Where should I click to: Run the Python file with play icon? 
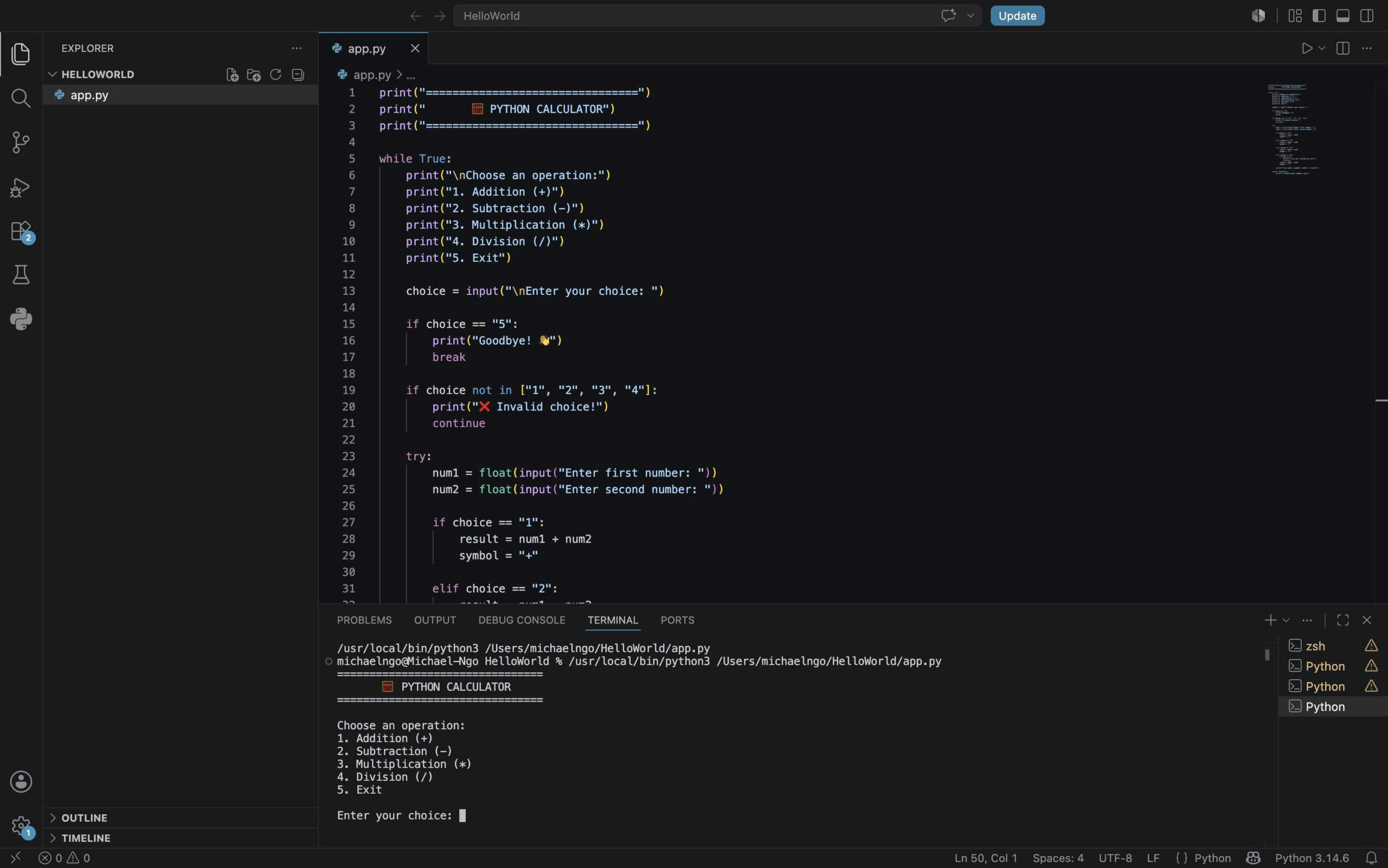click(1306, 48)
